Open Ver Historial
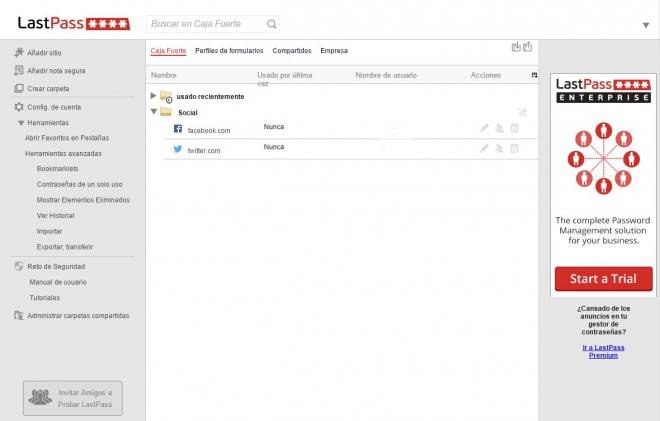 [55, 215]
